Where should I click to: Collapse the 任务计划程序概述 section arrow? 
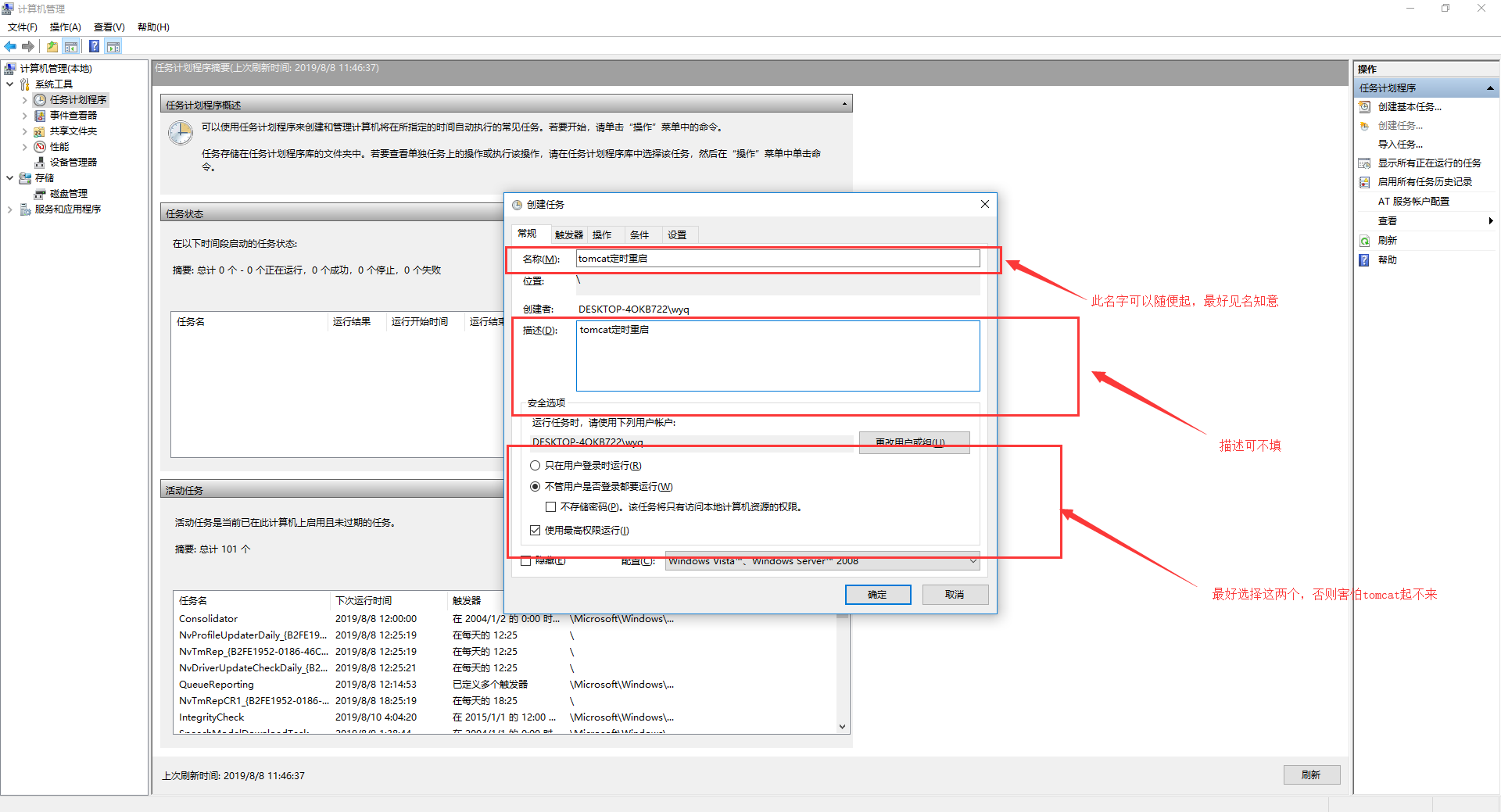(844, 105)
